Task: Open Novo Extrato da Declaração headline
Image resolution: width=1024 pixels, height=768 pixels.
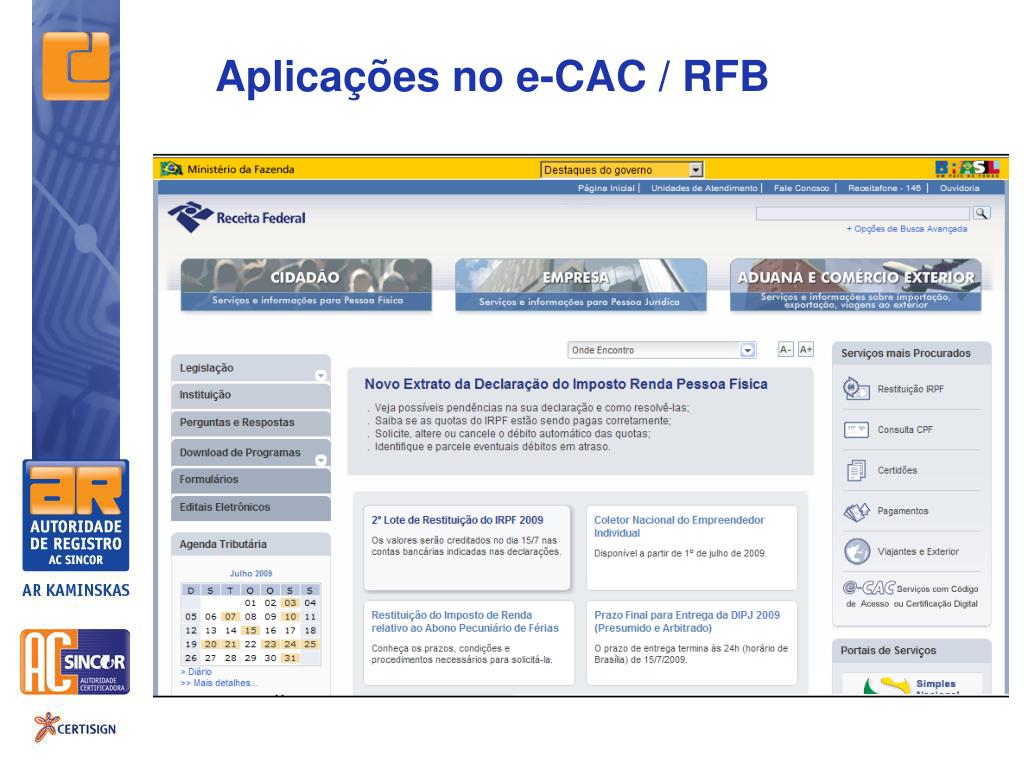Action: point(566,384)
